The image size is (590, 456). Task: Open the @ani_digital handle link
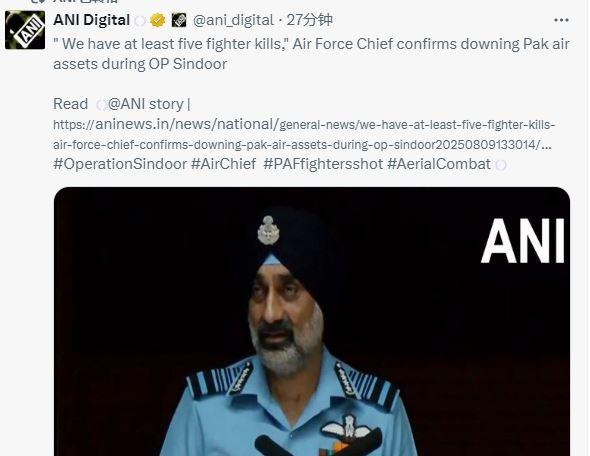click(233, 20)
